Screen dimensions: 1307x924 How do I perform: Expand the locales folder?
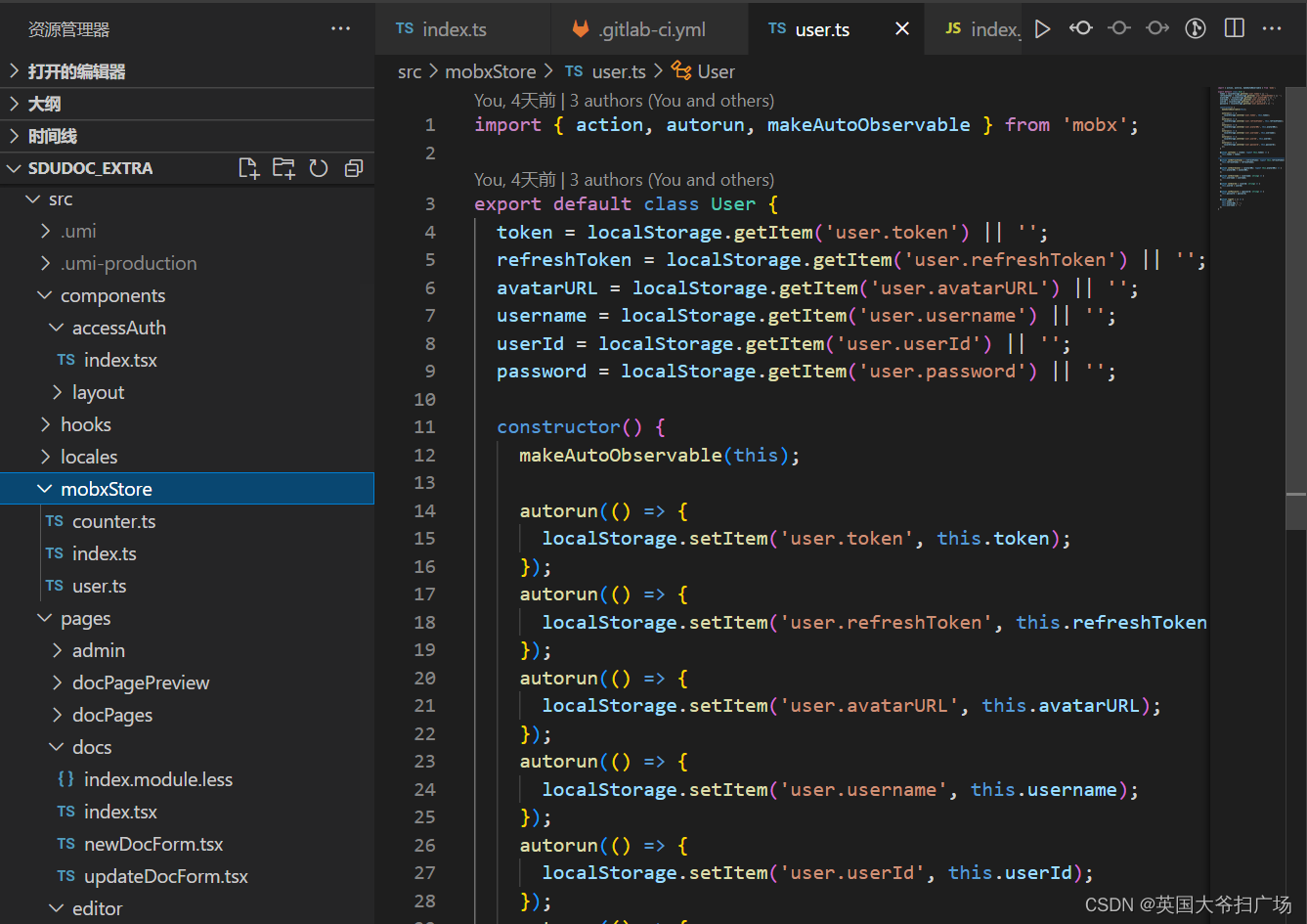[x=187, y=457]
